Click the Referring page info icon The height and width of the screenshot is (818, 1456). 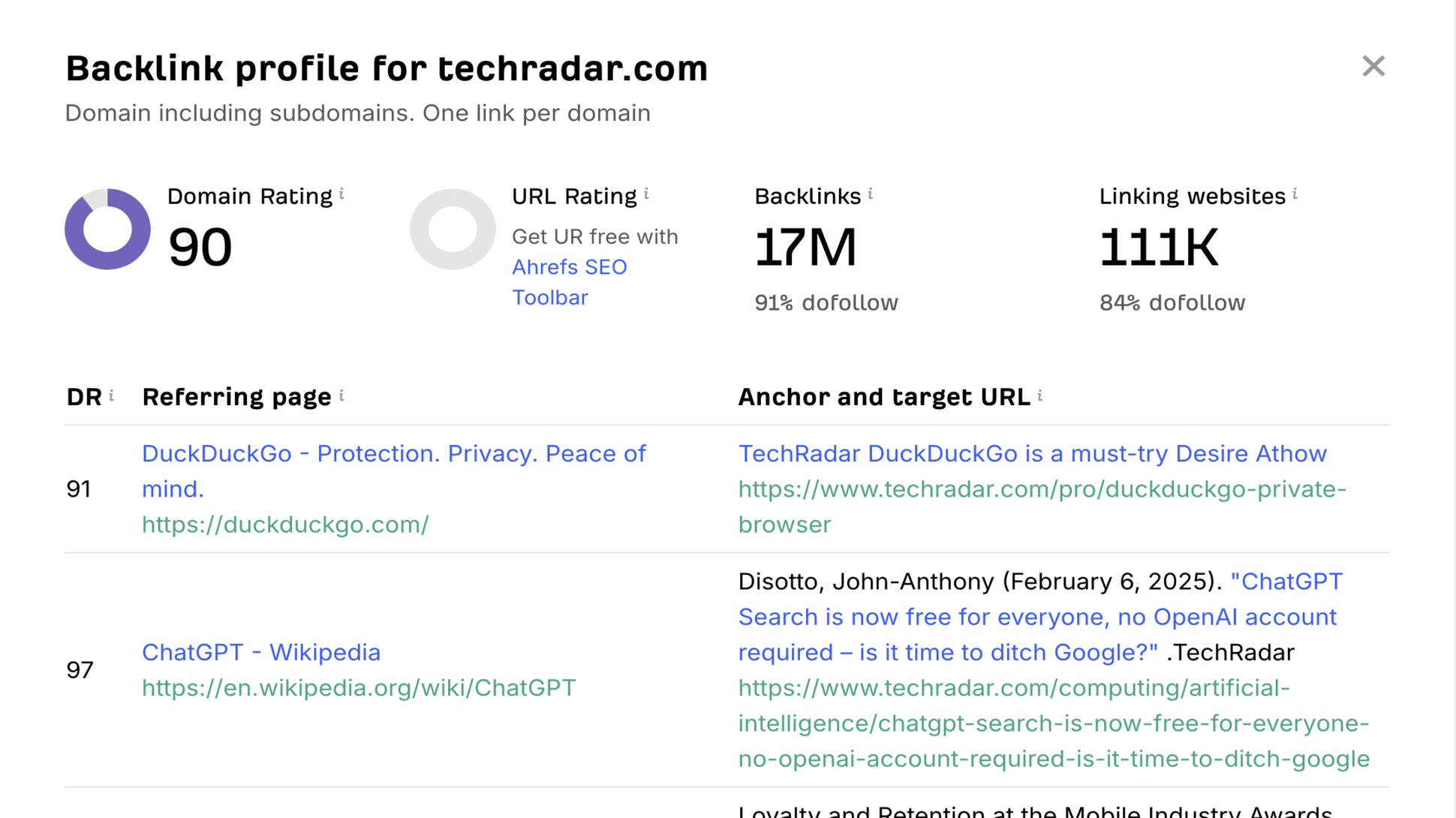pyautogui.click(x=342, y=396)
